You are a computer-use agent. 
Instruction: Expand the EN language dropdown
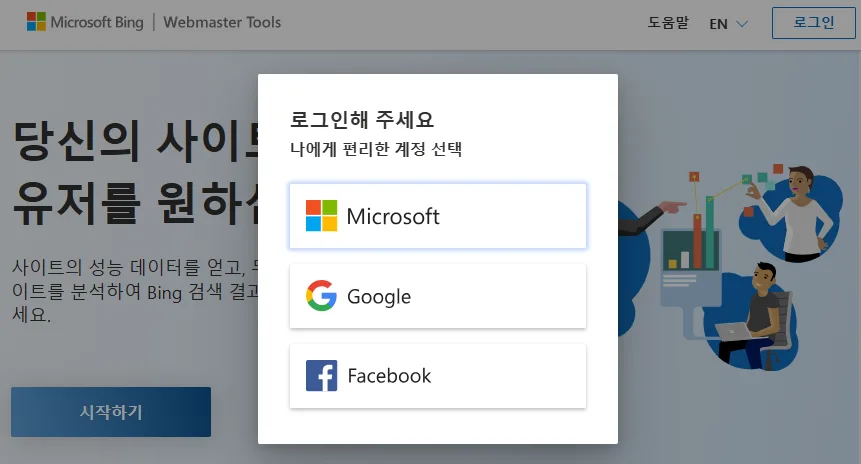tap(728, 24)
